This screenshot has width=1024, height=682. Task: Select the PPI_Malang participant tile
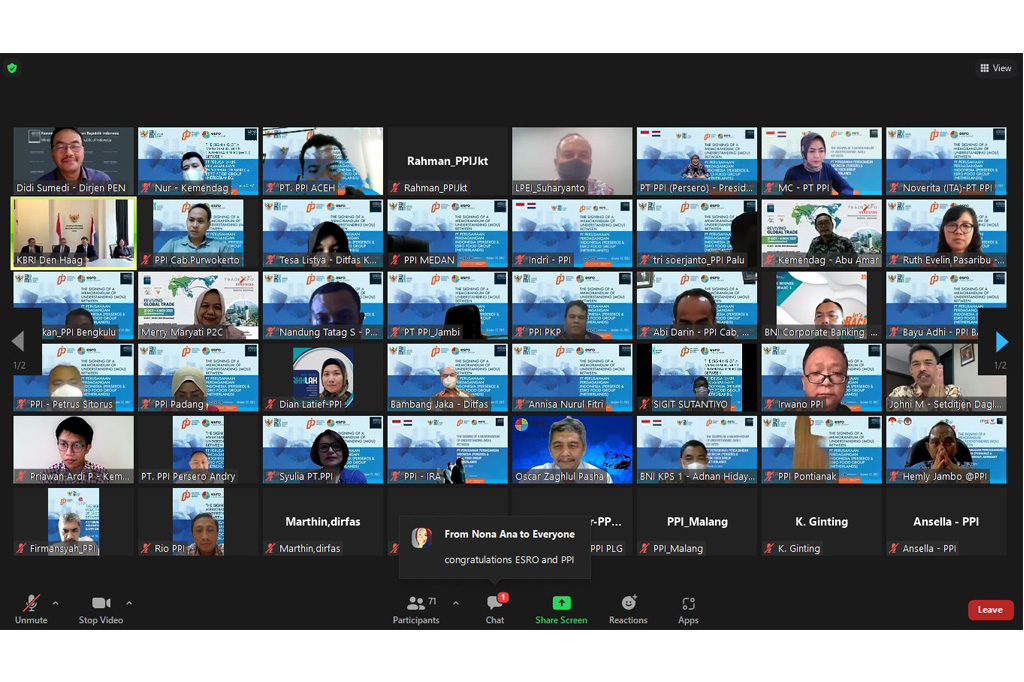click(697, 522)
